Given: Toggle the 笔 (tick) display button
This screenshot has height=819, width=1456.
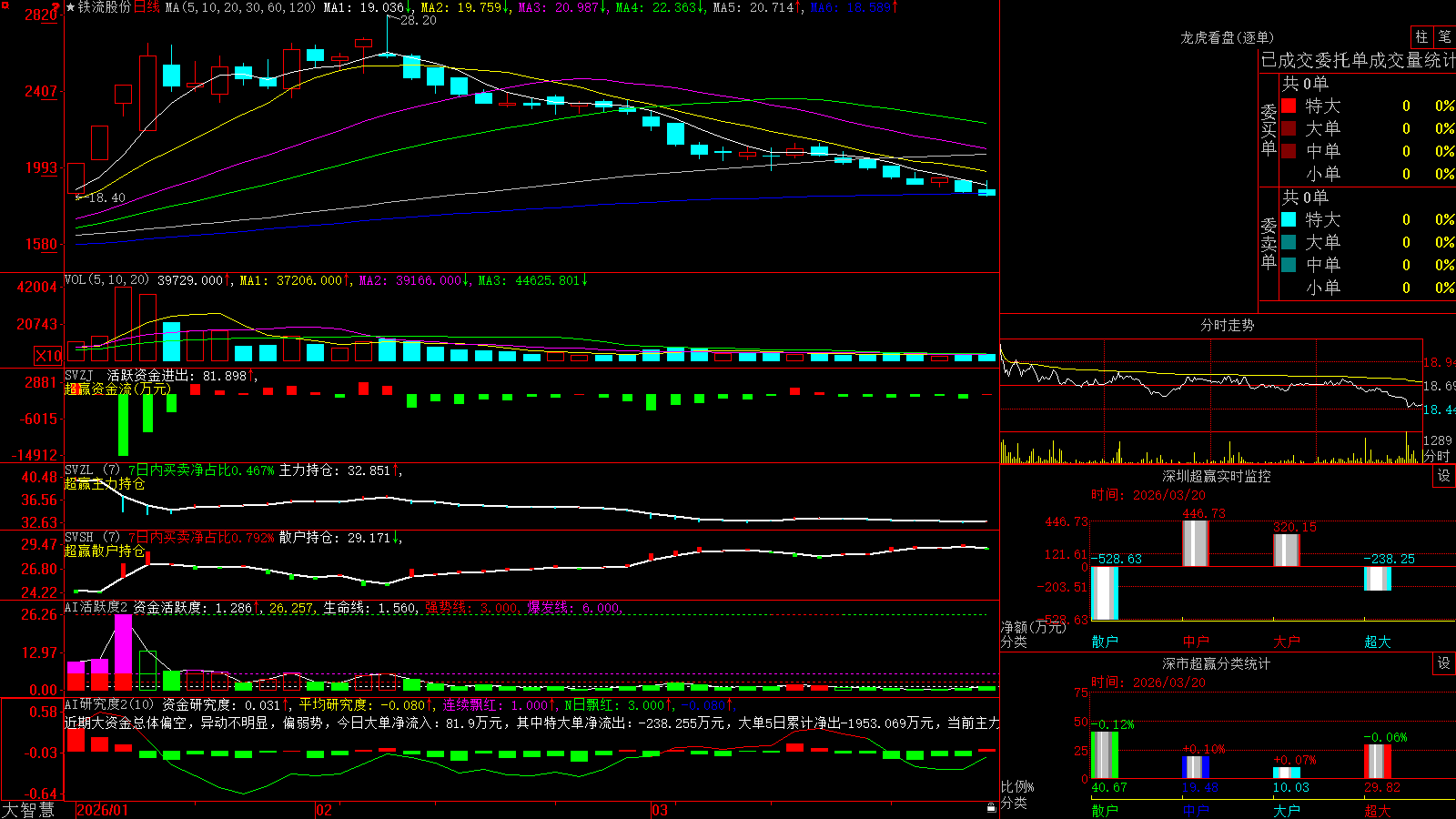Looking at the screenshot, I should [1444, 37].
